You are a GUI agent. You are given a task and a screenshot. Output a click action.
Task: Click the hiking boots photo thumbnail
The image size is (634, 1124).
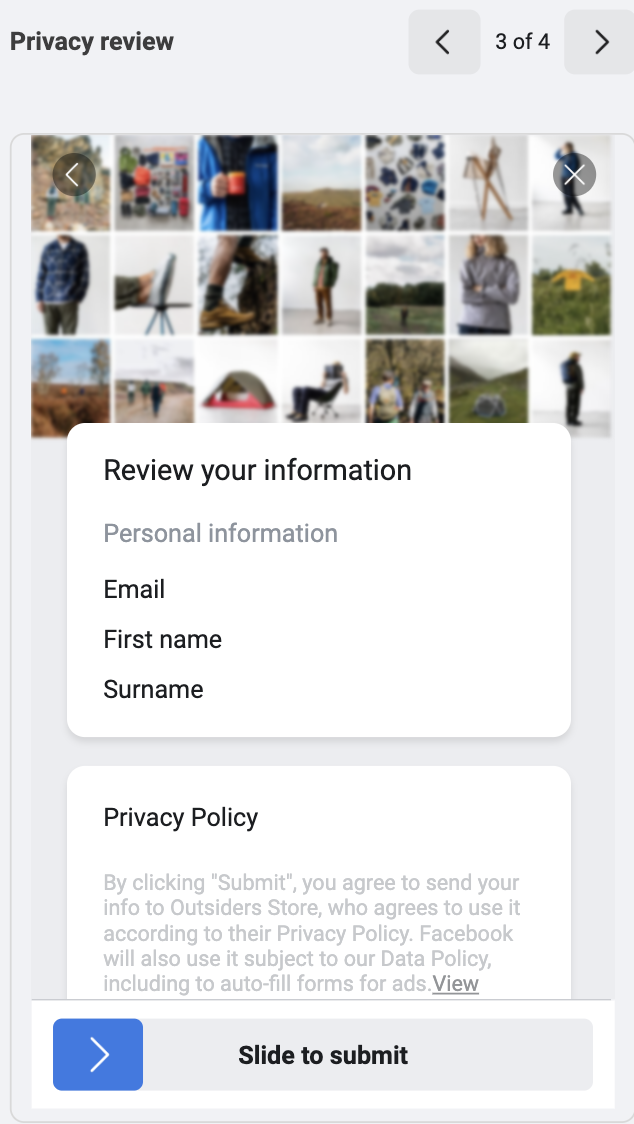click(237, 283)
